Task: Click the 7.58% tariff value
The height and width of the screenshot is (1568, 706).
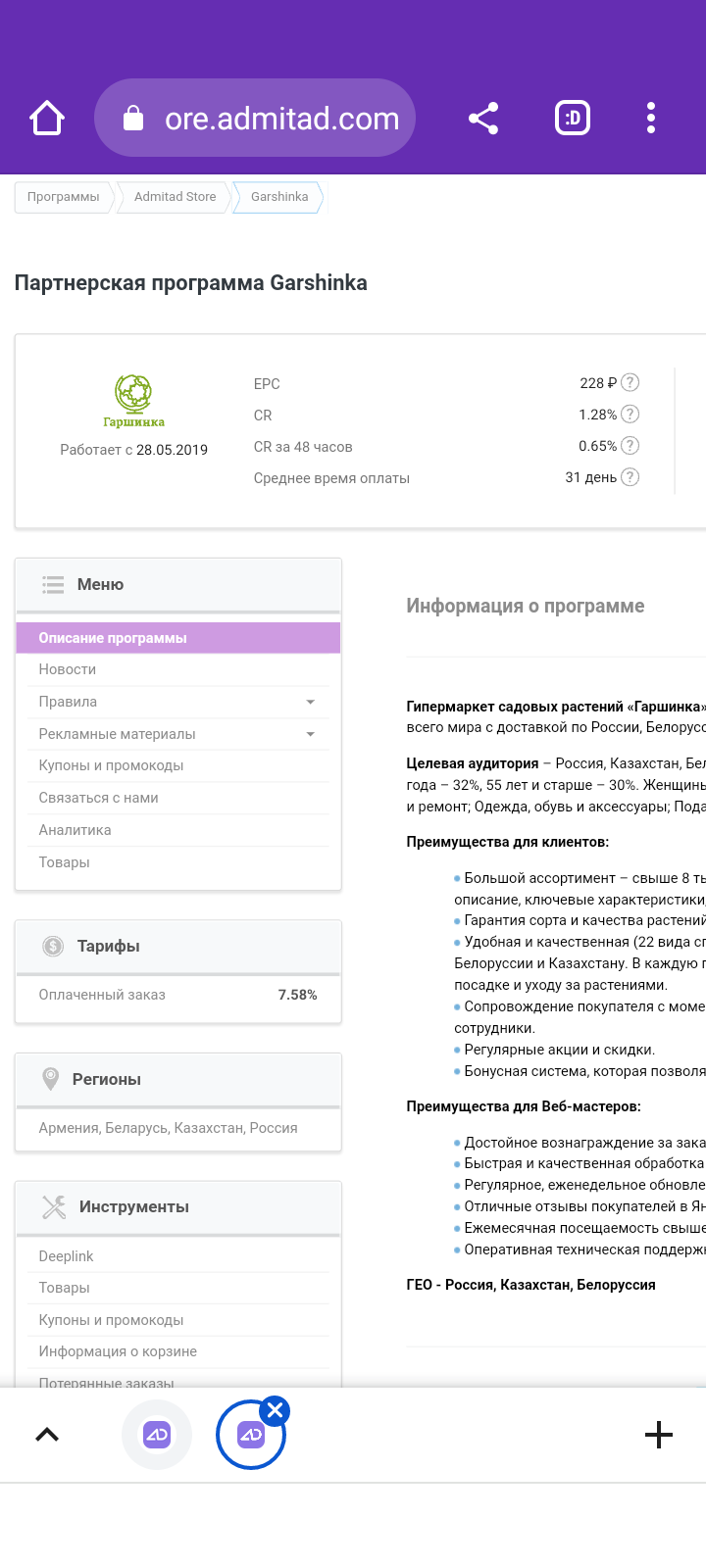Action: pyautogui.click(x=297, y=995)
